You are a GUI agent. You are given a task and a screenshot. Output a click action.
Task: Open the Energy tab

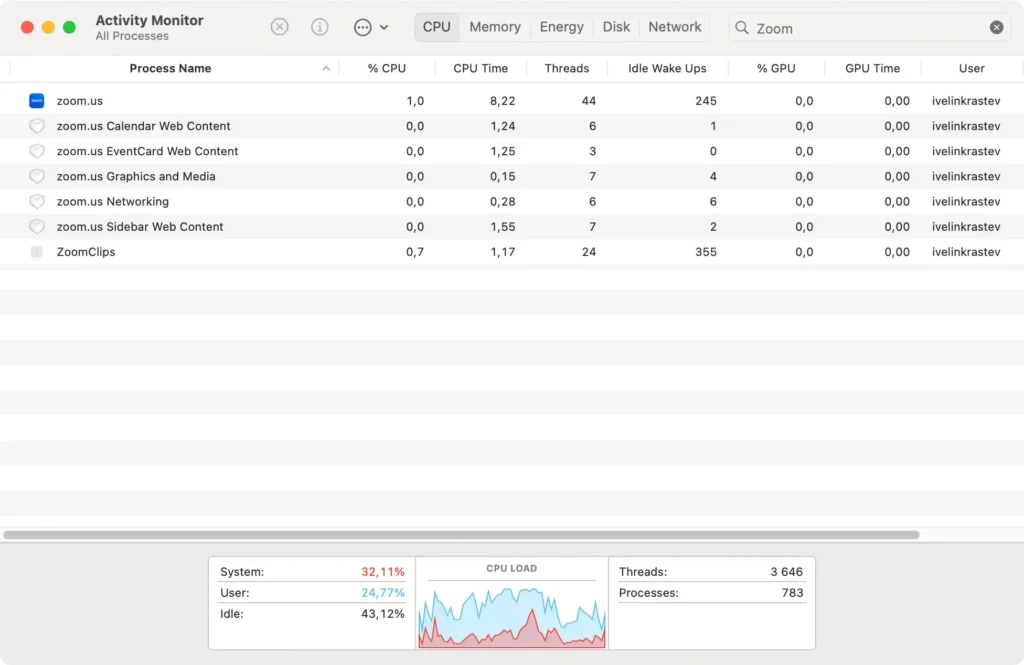point(562,27)
